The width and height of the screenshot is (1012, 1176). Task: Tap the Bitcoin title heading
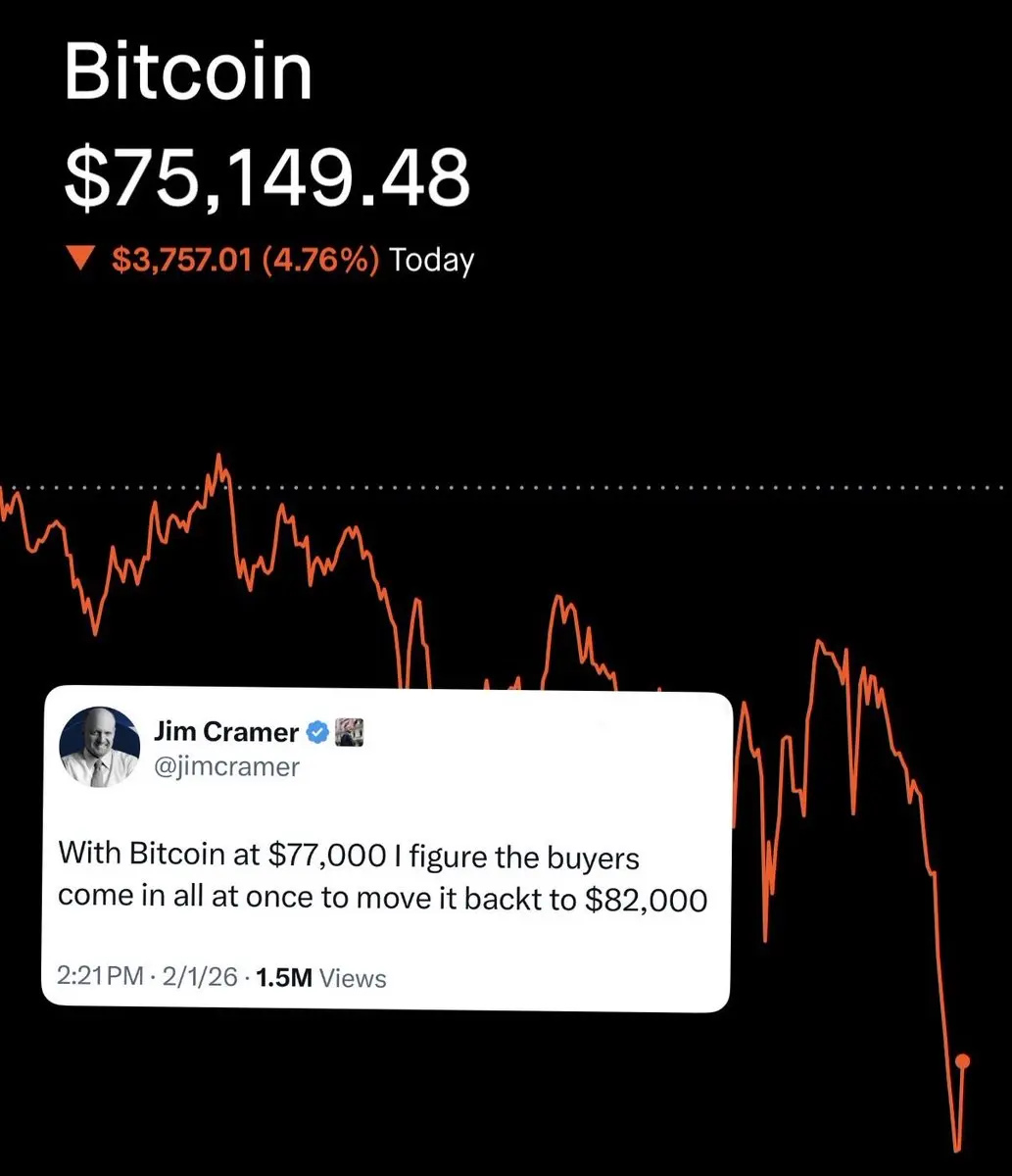tap(188, 72)
